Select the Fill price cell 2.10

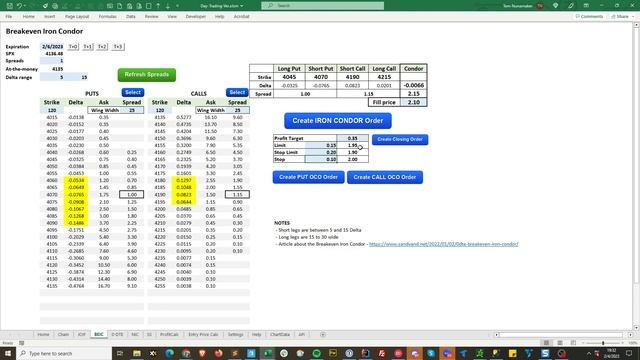tap(413, 102)
